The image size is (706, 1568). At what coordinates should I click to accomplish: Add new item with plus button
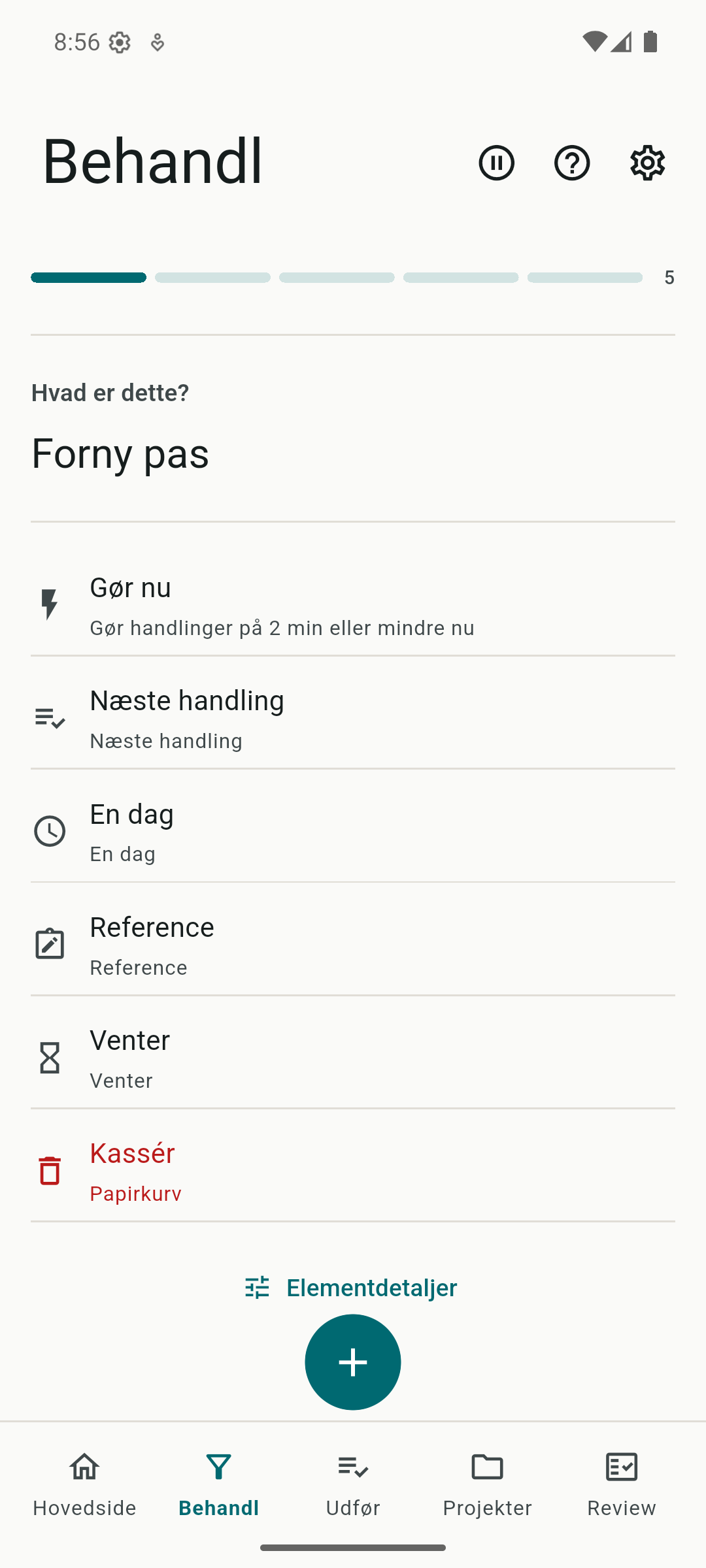pos(353,1362)
